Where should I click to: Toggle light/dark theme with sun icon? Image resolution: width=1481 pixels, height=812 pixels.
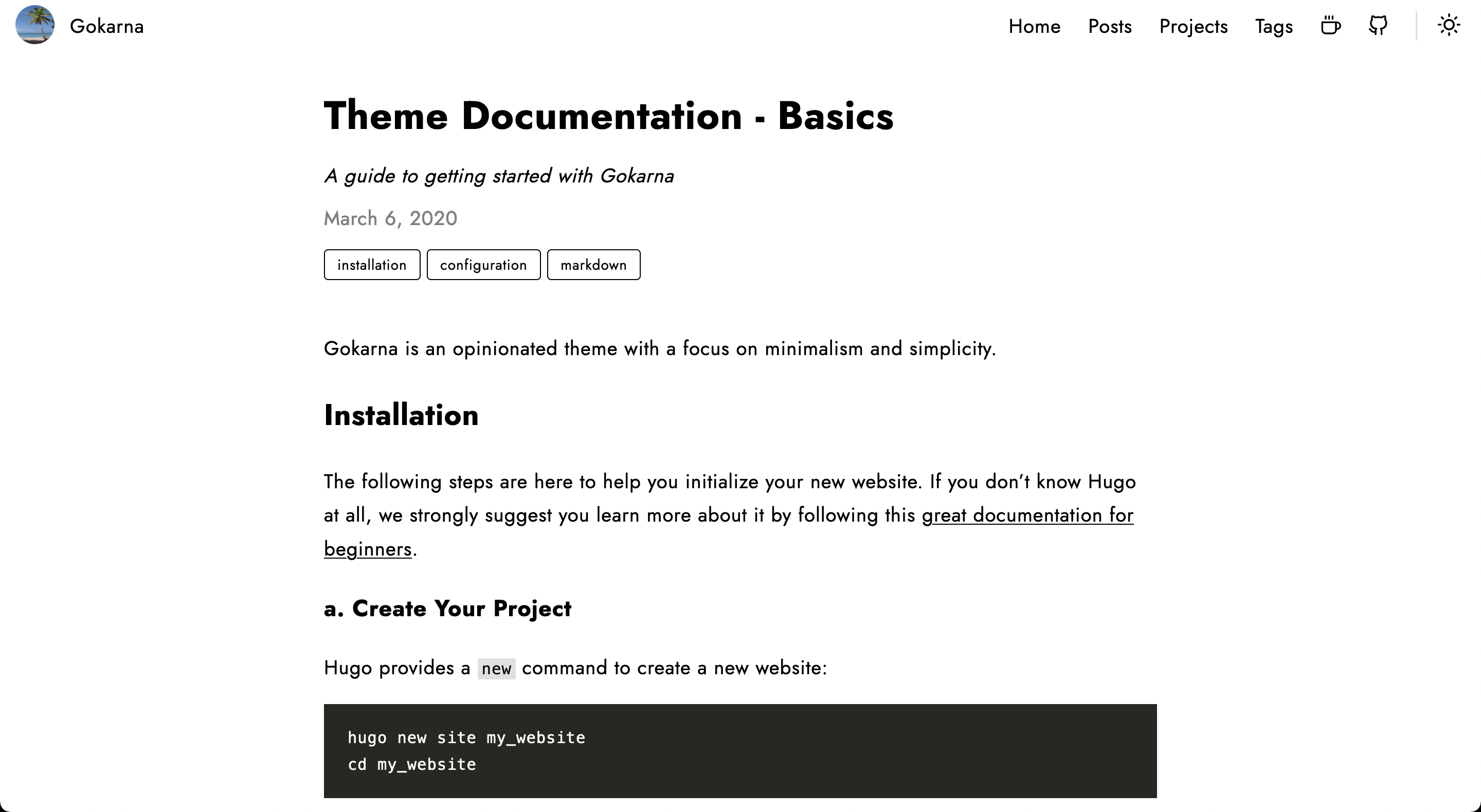(1448, 26)
